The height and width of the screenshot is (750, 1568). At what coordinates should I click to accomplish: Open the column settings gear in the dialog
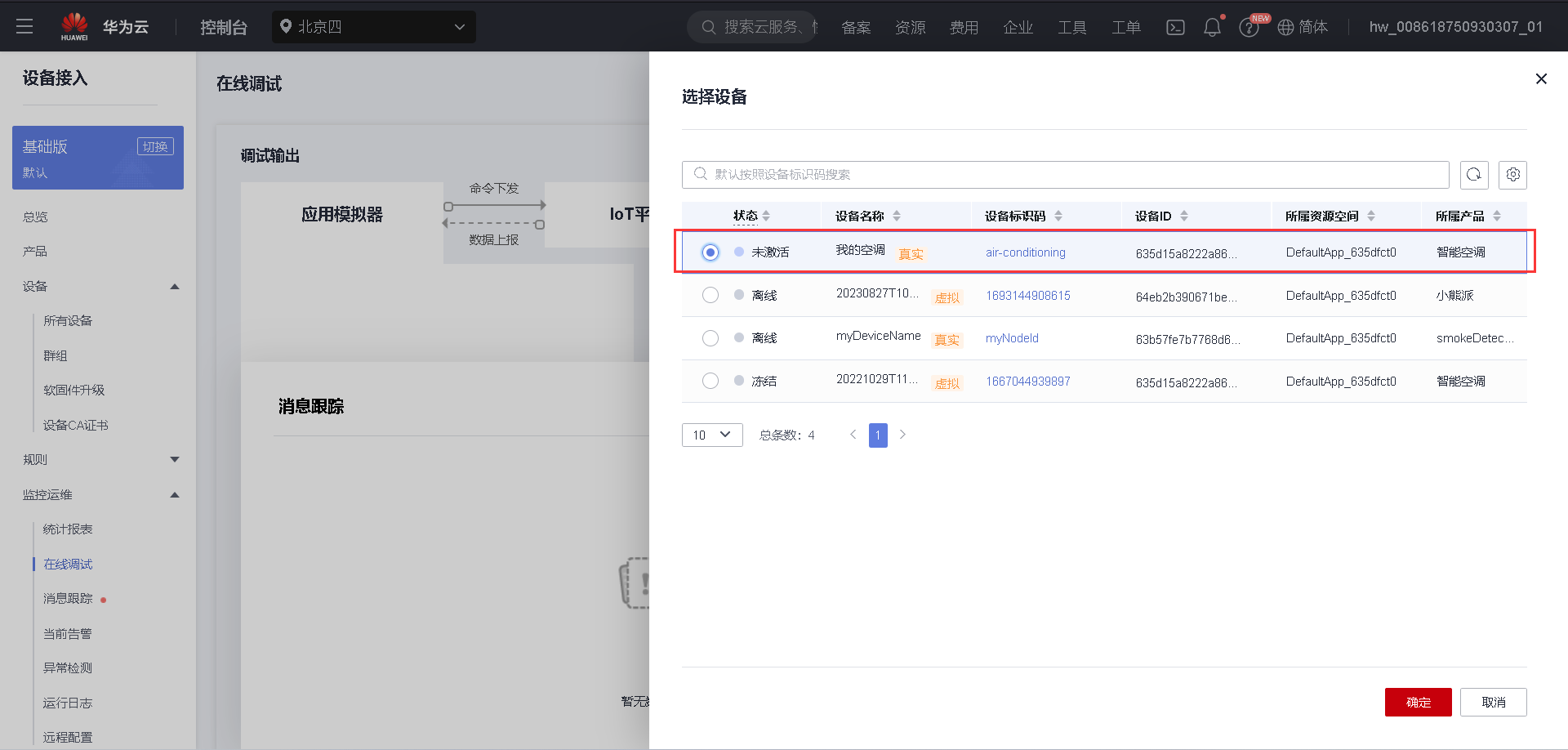point(1512,174)
